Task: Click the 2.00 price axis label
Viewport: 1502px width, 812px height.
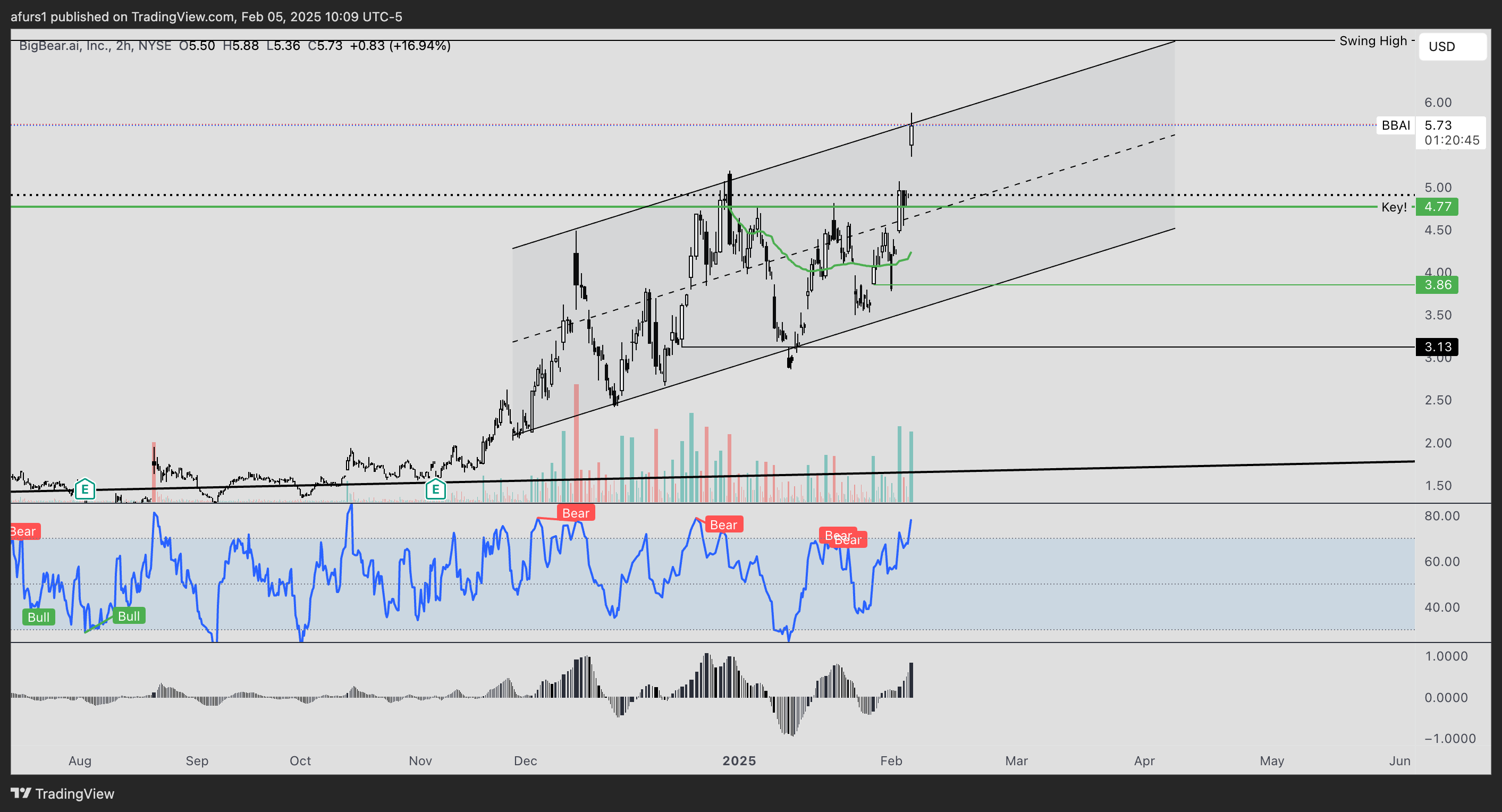Action: (1438, 443)
